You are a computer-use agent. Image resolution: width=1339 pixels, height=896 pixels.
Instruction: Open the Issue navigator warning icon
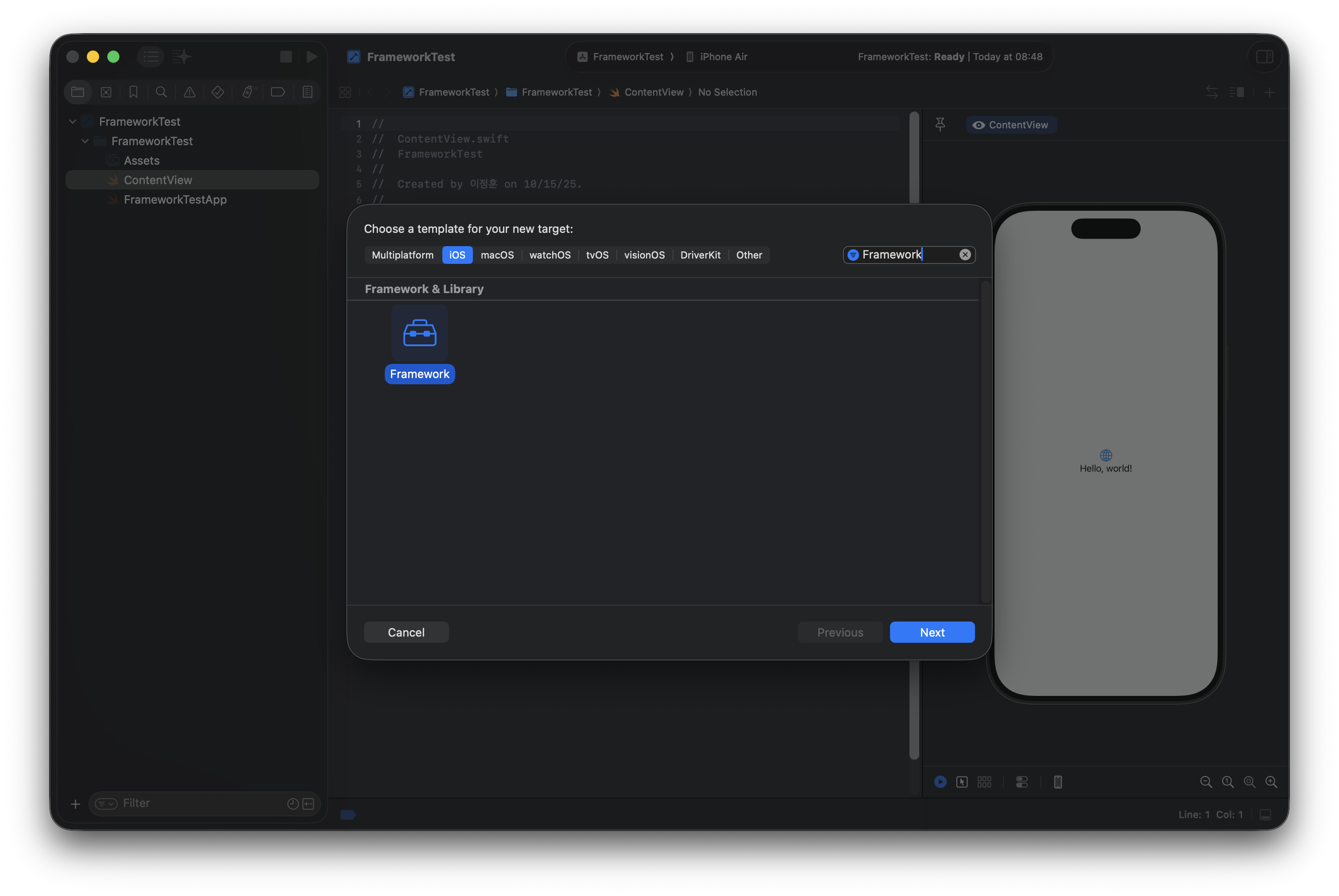(x=189, y=92)
